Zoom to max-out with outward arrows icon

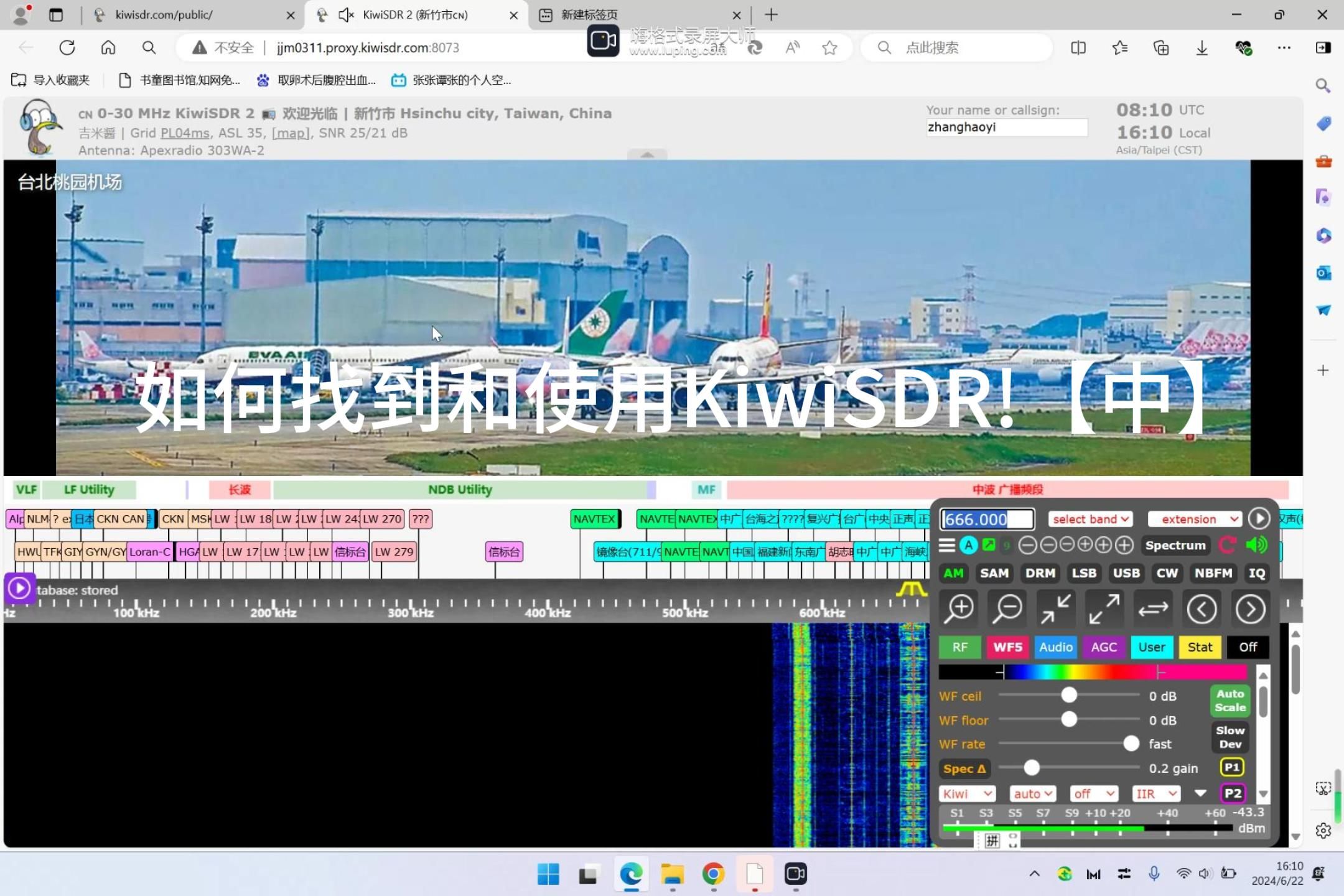[1104, 609]
